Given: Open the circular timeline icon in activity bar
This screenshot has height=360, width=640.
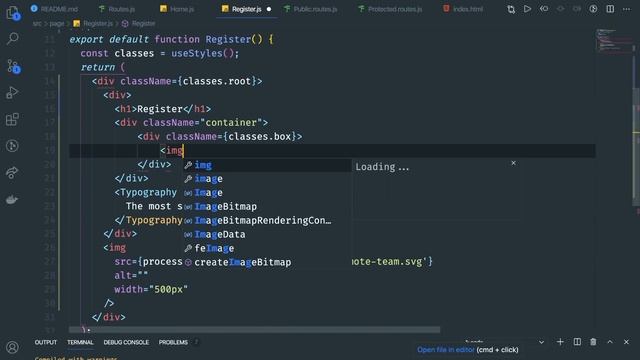Looking at the screenshot, I should coord(13,146).
